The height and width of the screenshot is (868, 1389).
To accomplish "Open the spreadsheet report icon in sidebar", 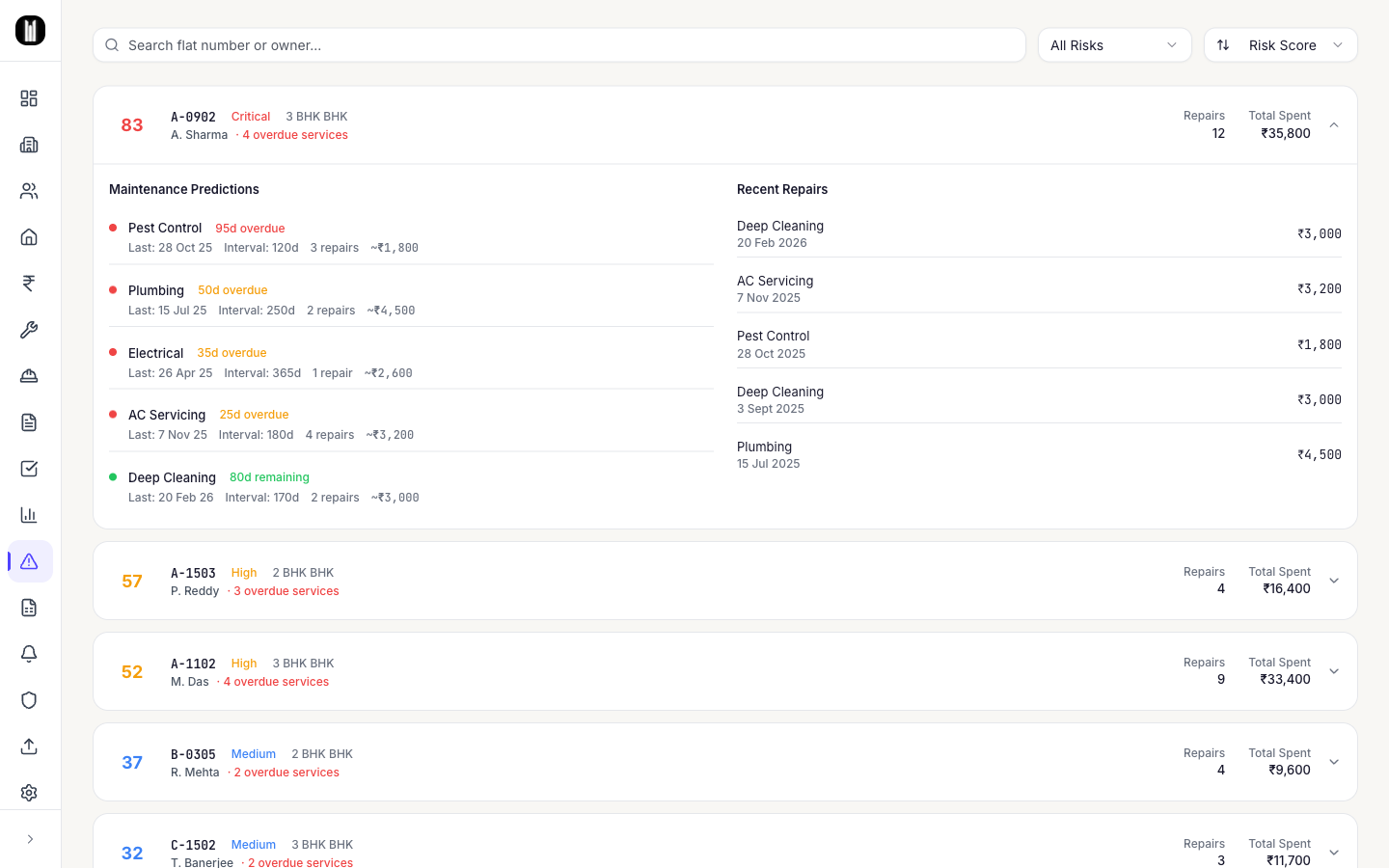I will click(x=29, y=608).
